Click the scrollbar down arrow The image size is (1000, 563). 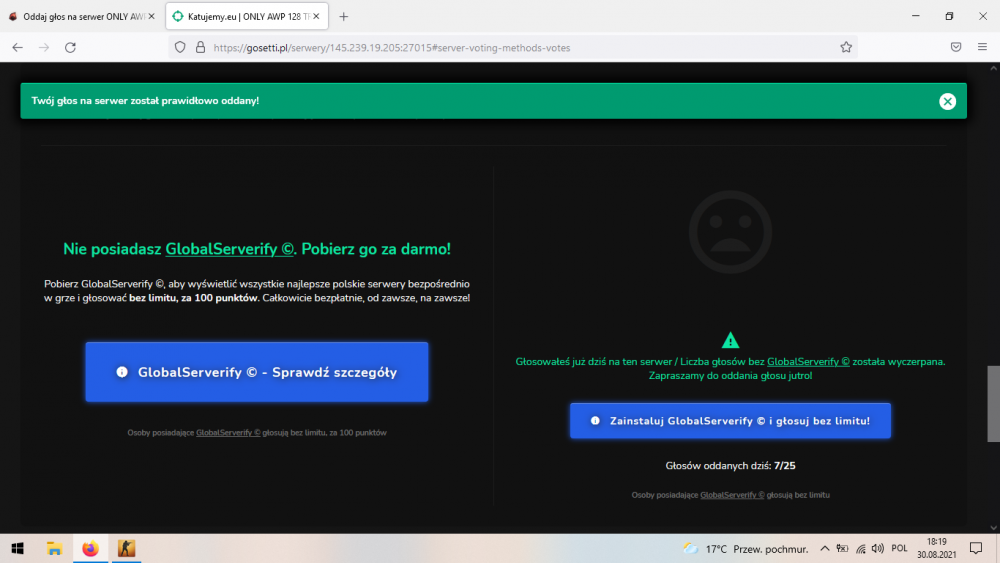coord(994,528)
